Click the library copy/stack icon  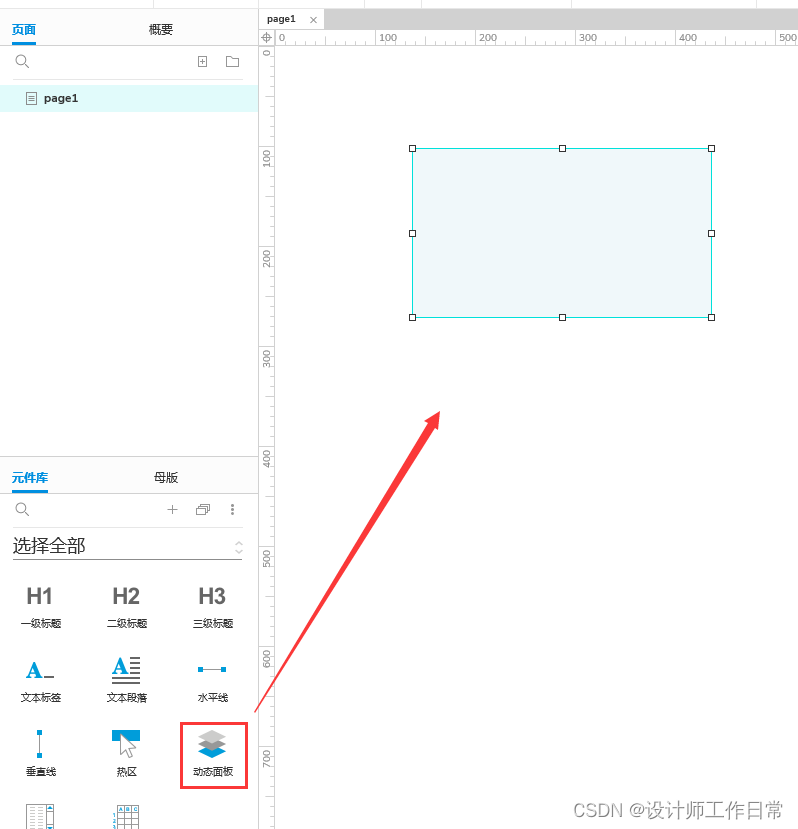coord(203,510)
